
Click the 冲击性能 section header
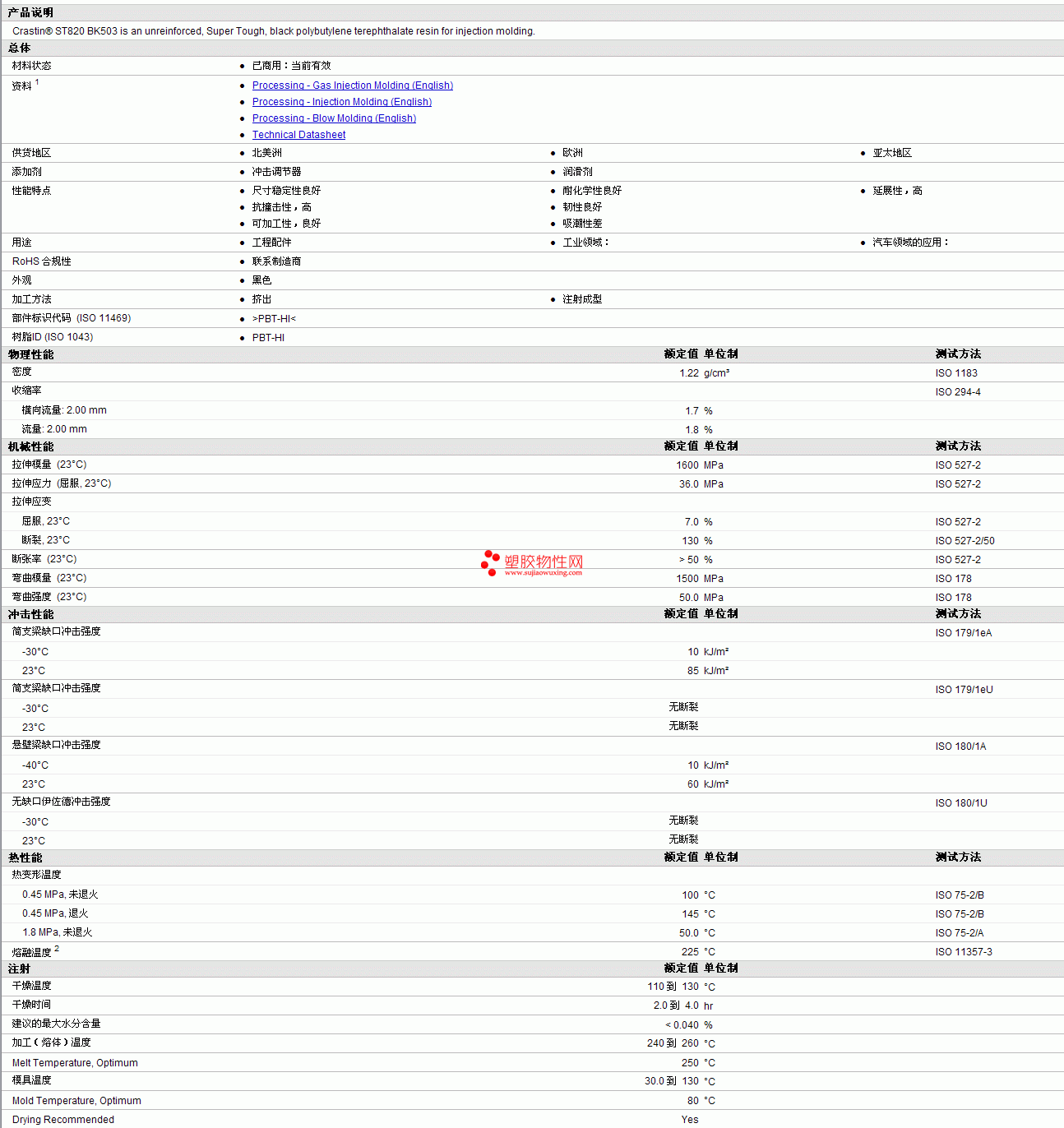coord(30,614)
